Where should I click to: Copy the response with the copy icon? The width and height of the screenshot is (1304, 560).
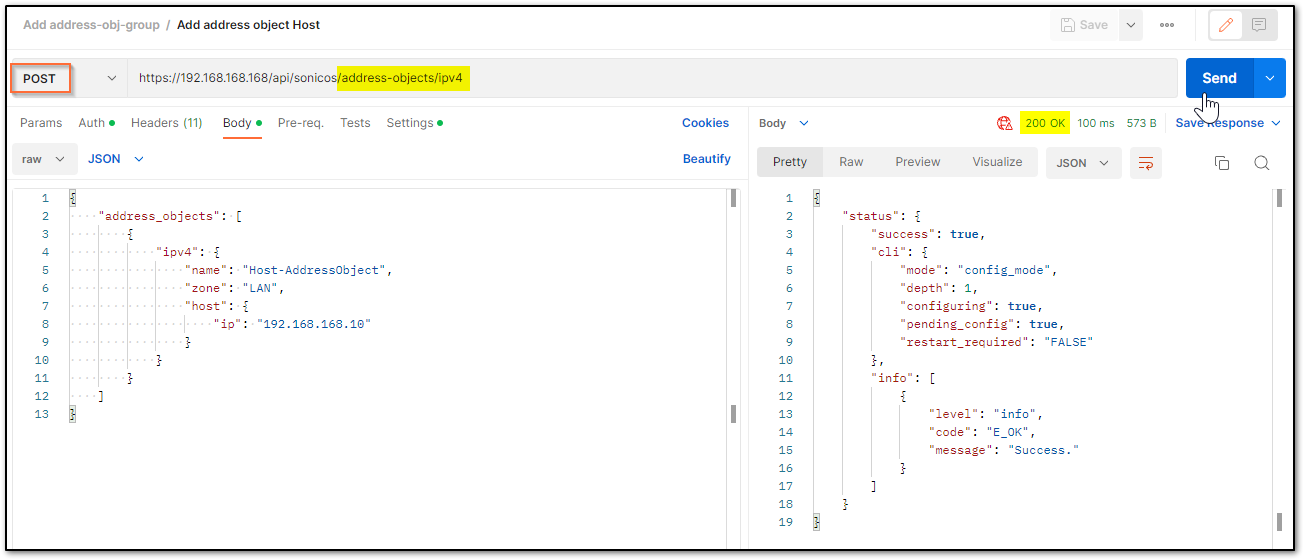click(1221, 163)
